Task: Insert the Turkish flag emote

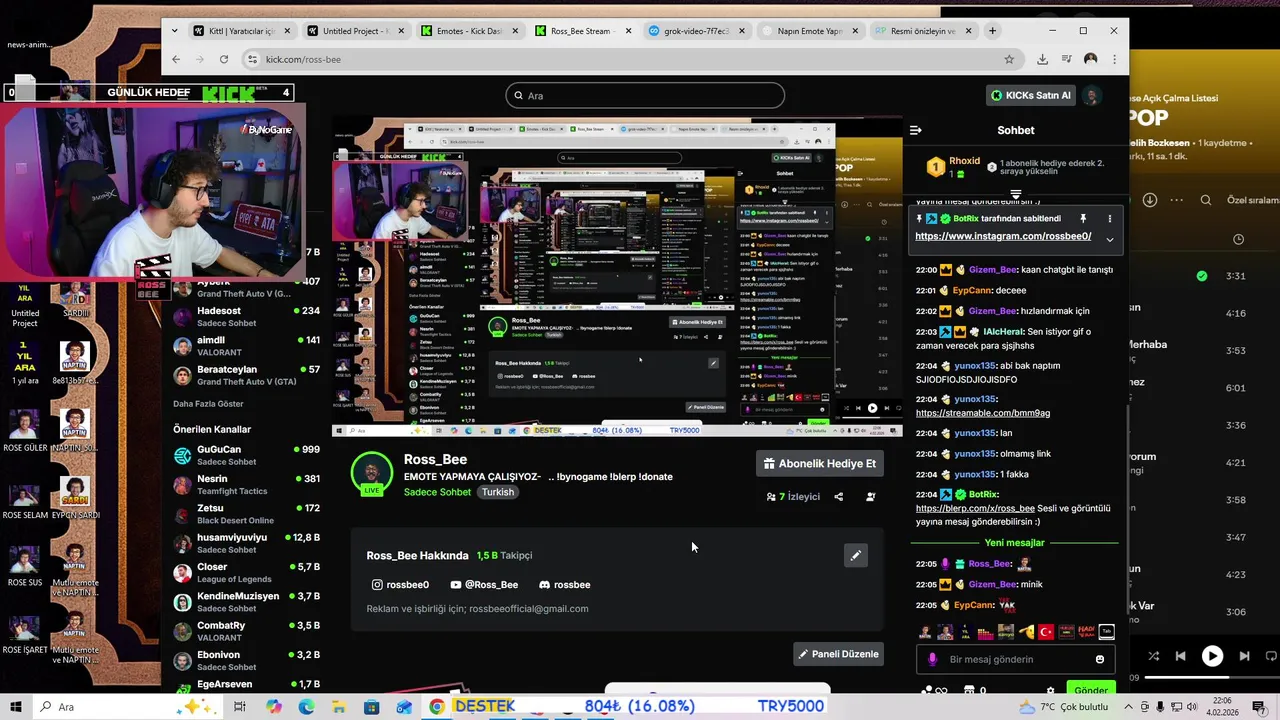Action: coord(1046,632)
